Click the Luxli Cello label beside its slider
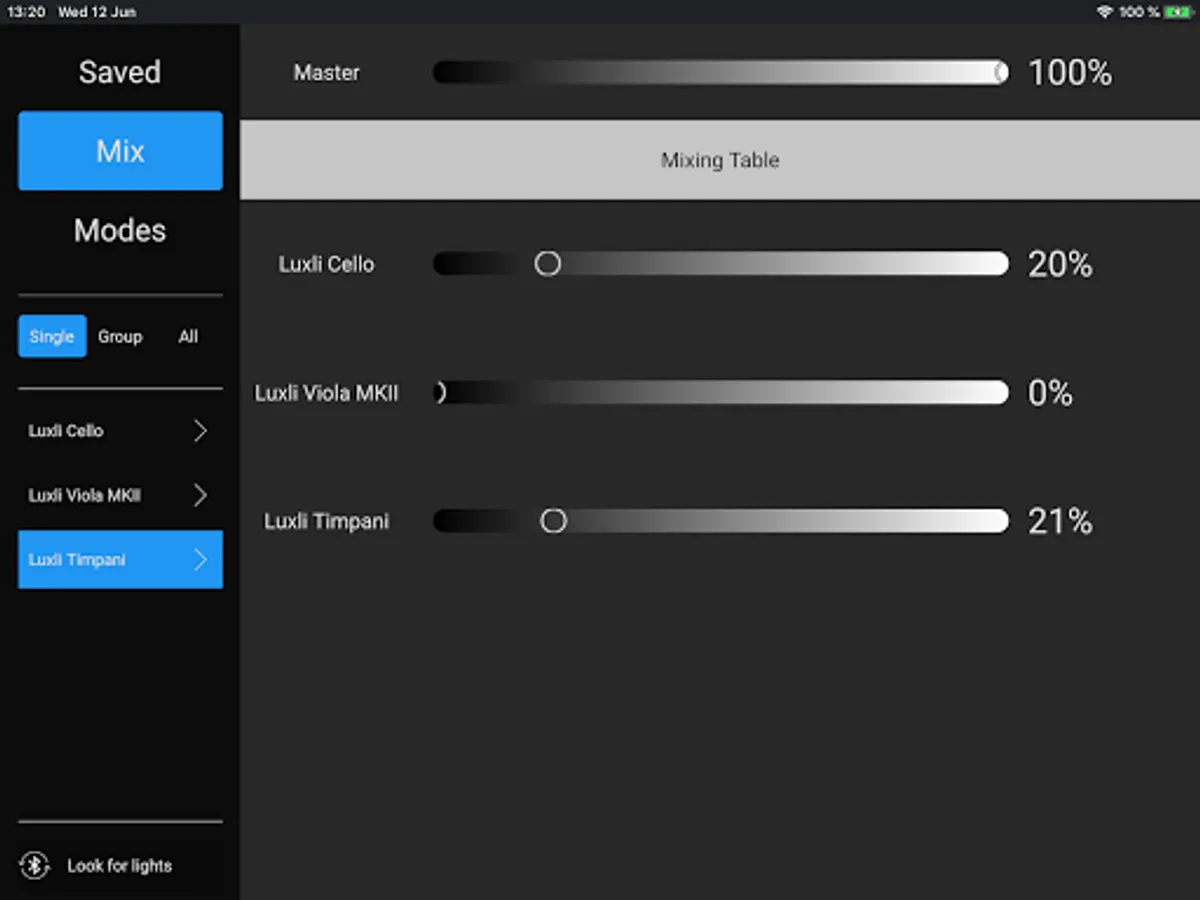Screen dimensions: 1200x900 (x=326, y=265)
